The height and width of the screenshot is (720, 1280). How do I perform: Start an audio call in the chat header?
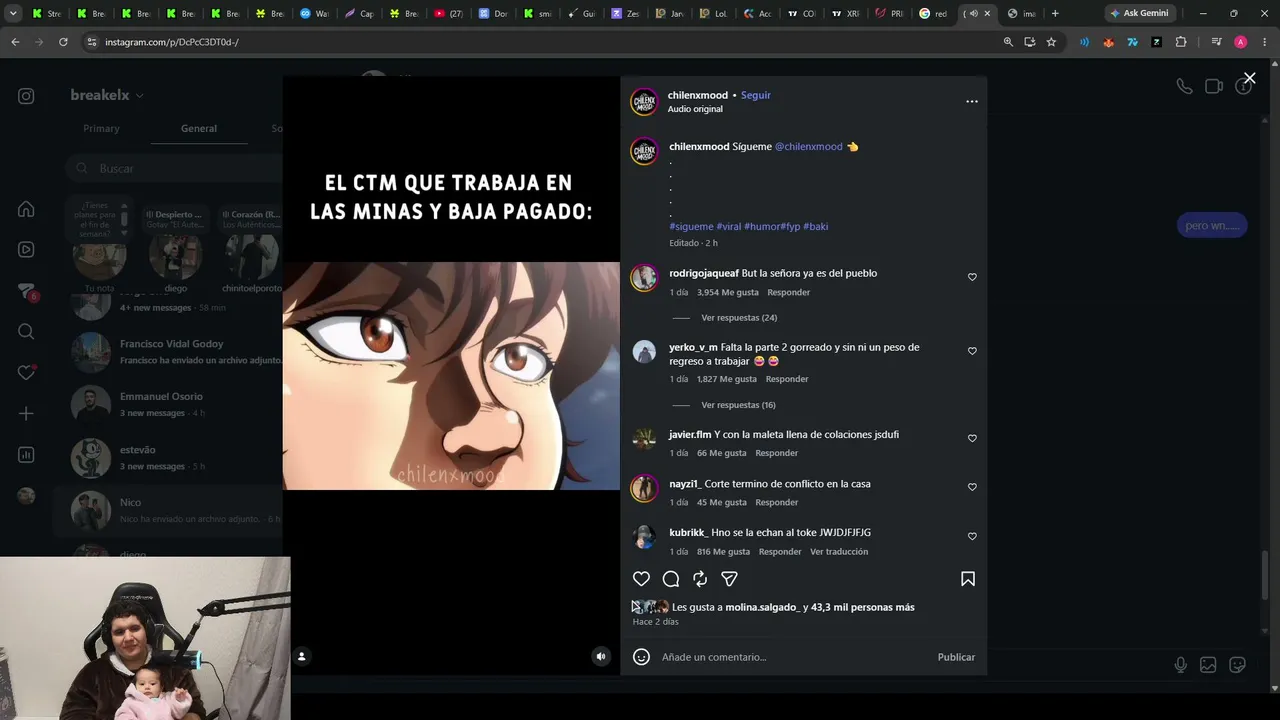coord(1184,86)
